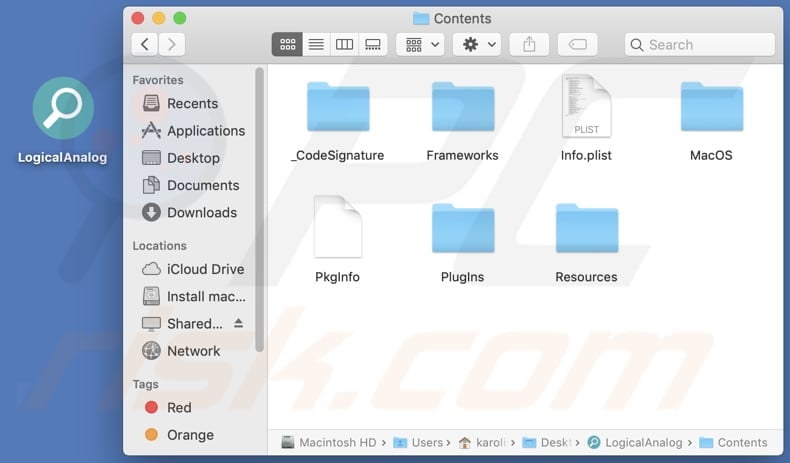This screenshot has height=463, width=790.
Task: Click the PkgInfo name label
Action: [x=338, y=277]
